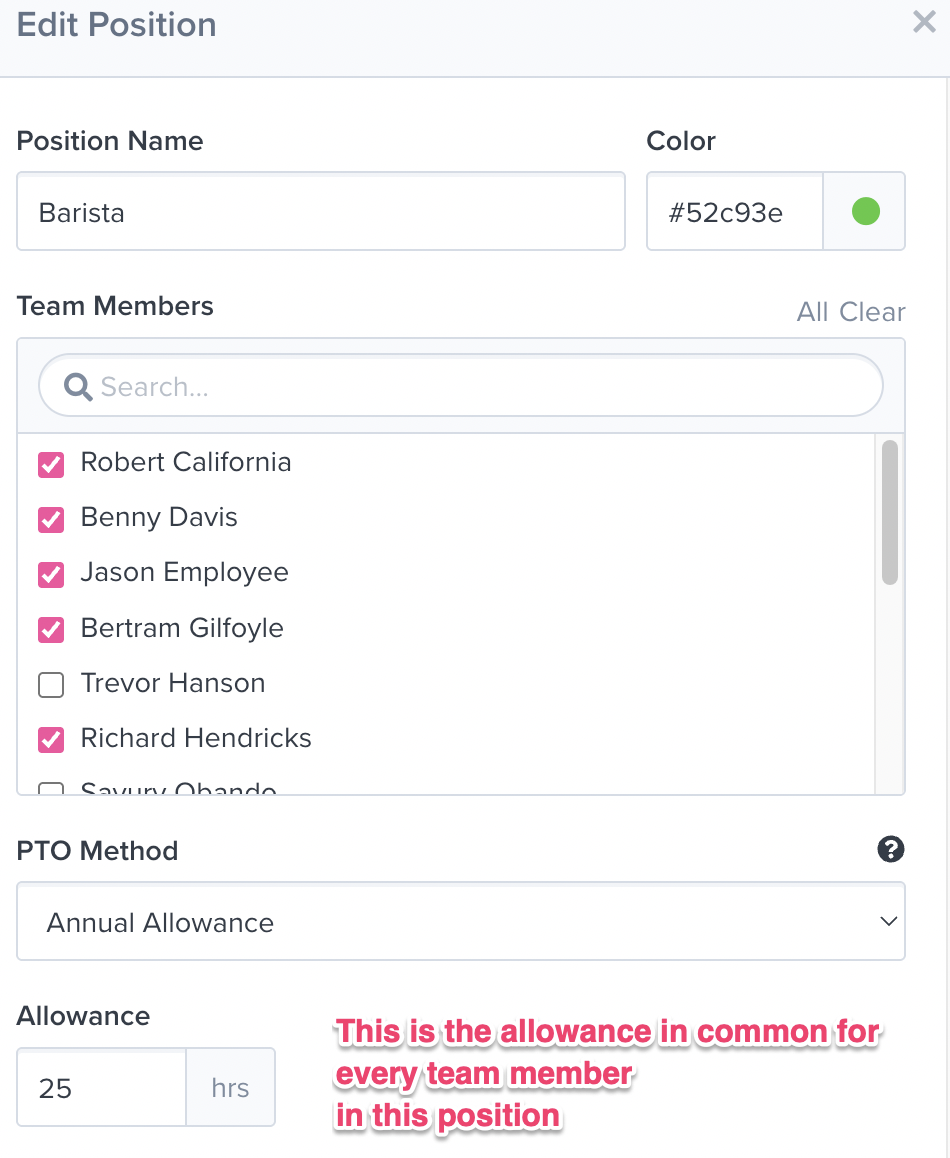The width and height of the screenshot is (950, 1158).
Task: Clear all team member selections
Action: (872, 313)
